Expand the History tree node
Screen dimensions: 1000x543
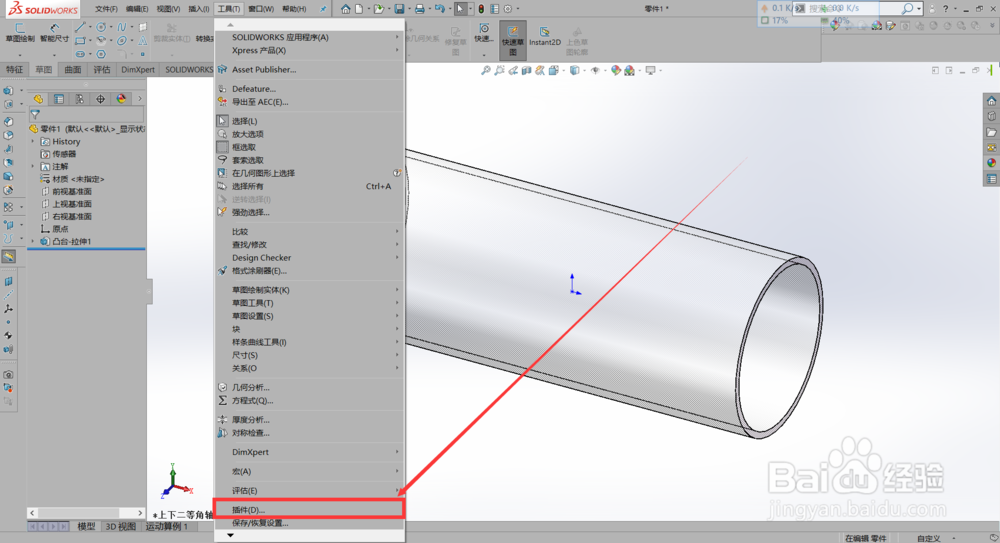(33, 142)
